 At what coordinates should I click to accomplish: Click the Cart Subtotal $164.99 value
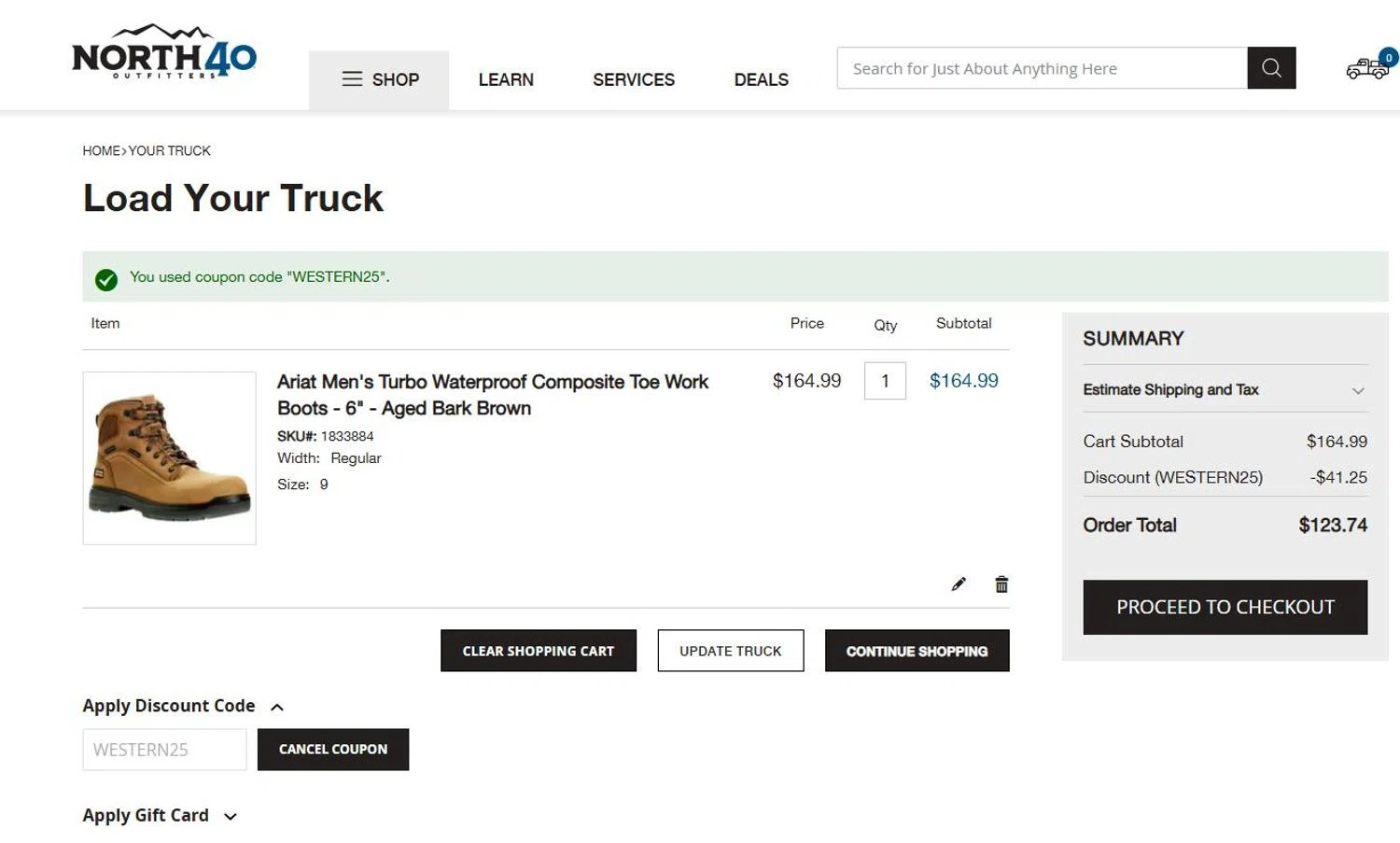1337,442
